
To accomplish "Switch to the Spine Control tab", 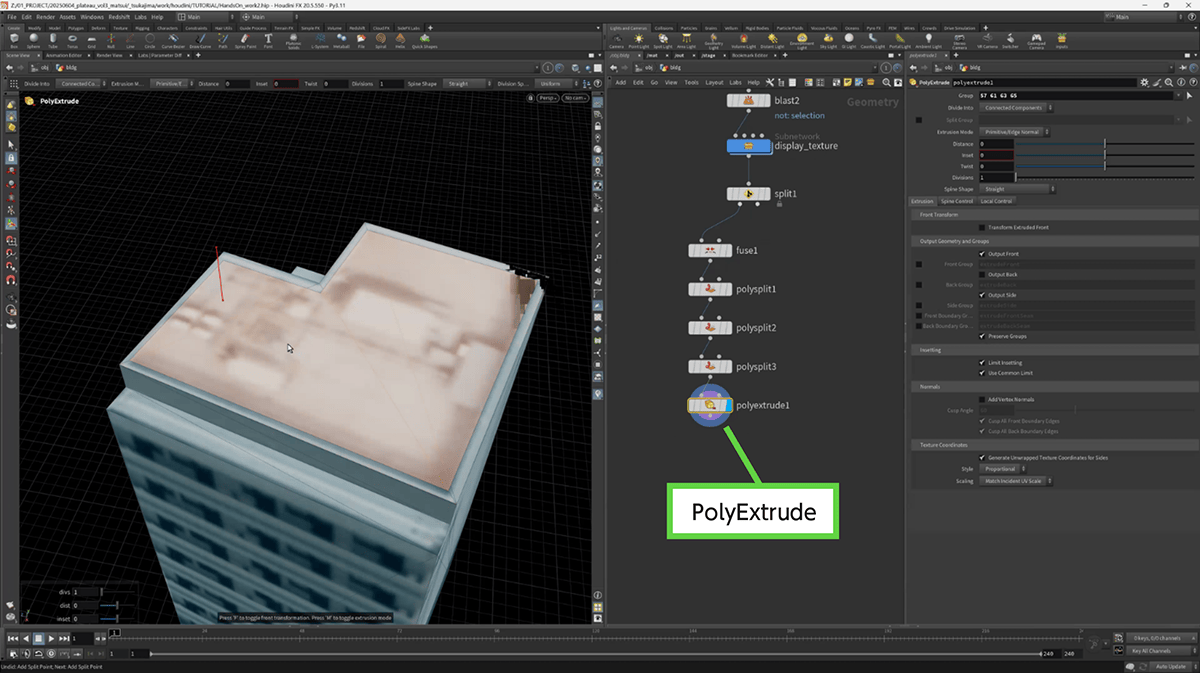I will click(x=956, y=201).
